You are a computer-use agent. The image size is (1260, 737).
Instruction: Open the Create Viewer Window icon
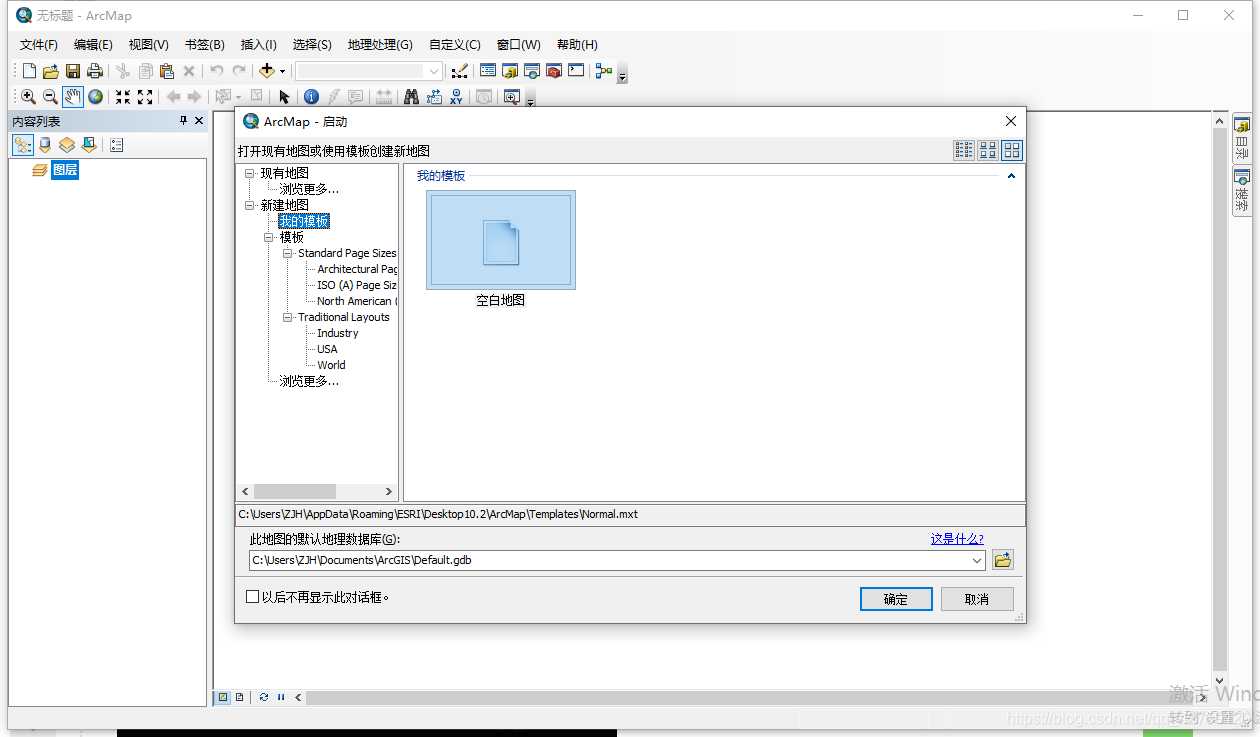click(512, 97)
